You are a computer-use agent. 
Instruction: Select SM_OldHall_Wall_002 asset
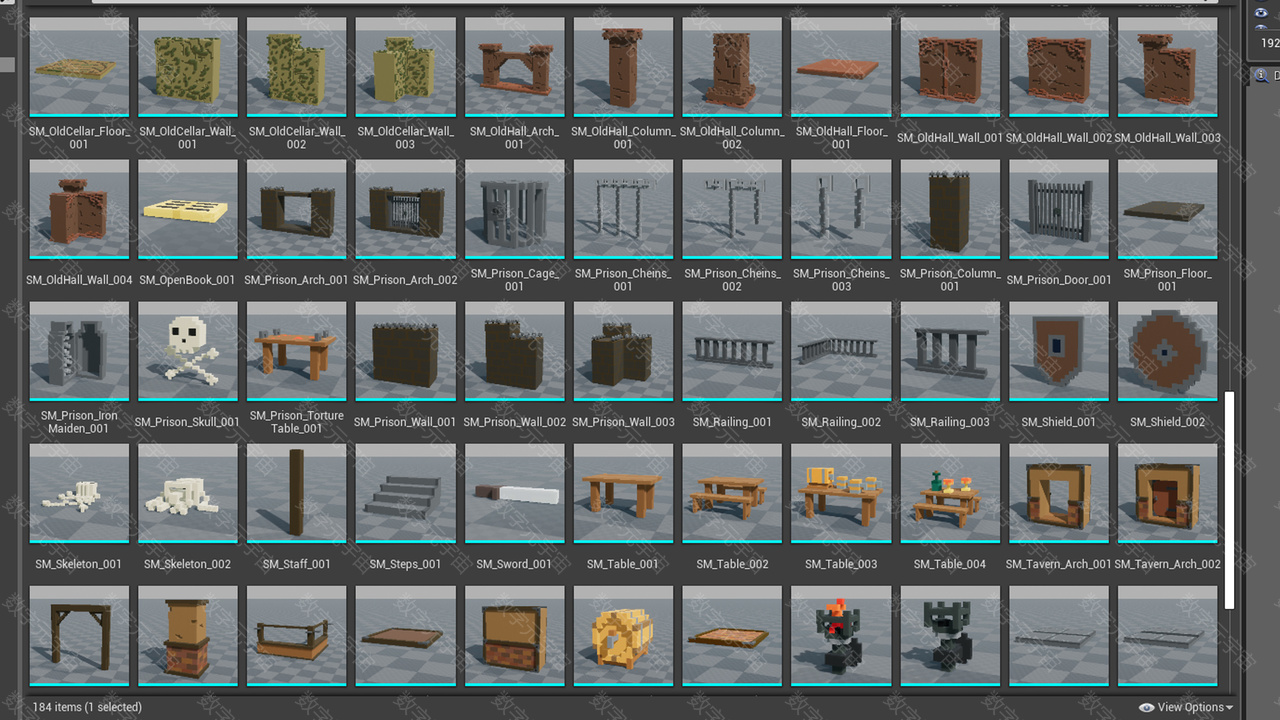[1059, 67]
